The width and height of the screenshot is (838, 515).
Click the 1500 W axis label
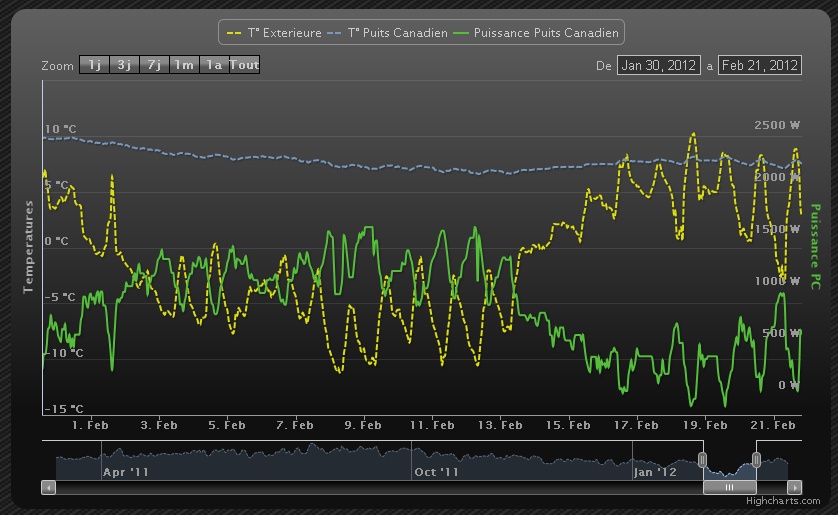click(x=777, y=229)
